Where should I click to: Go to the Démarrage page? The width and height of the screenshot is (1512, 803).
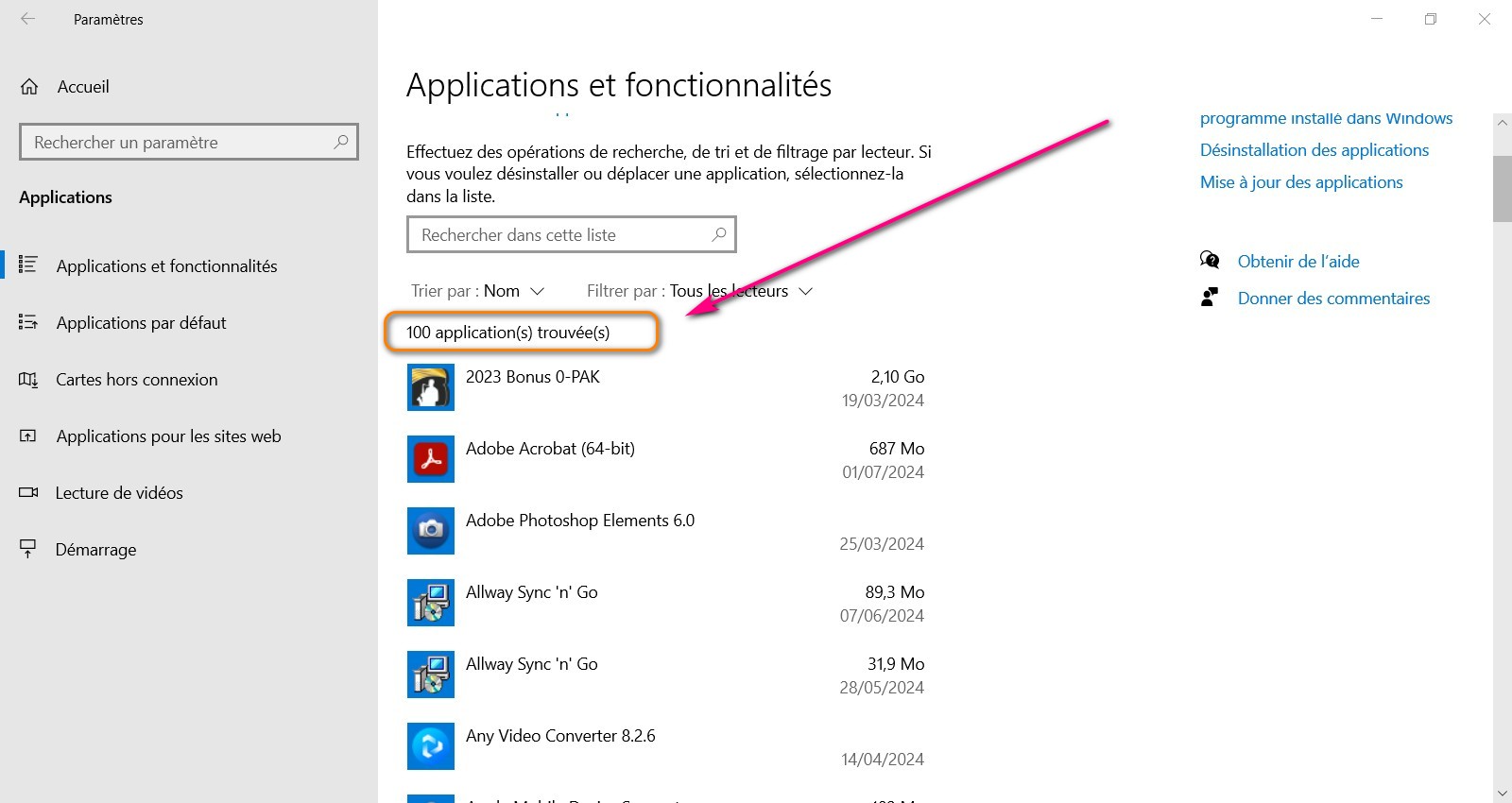[x=95, y=550]
